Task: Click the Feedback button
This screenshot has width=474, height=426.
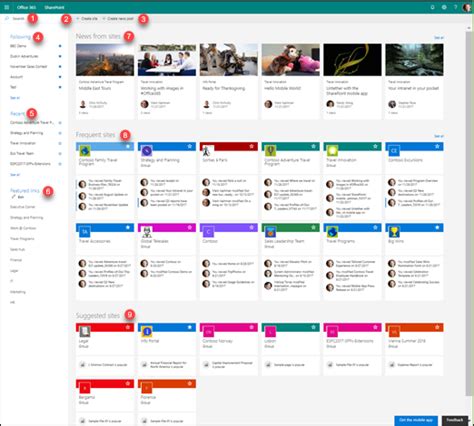Action: pyautogui.click(x=455, y=420)
